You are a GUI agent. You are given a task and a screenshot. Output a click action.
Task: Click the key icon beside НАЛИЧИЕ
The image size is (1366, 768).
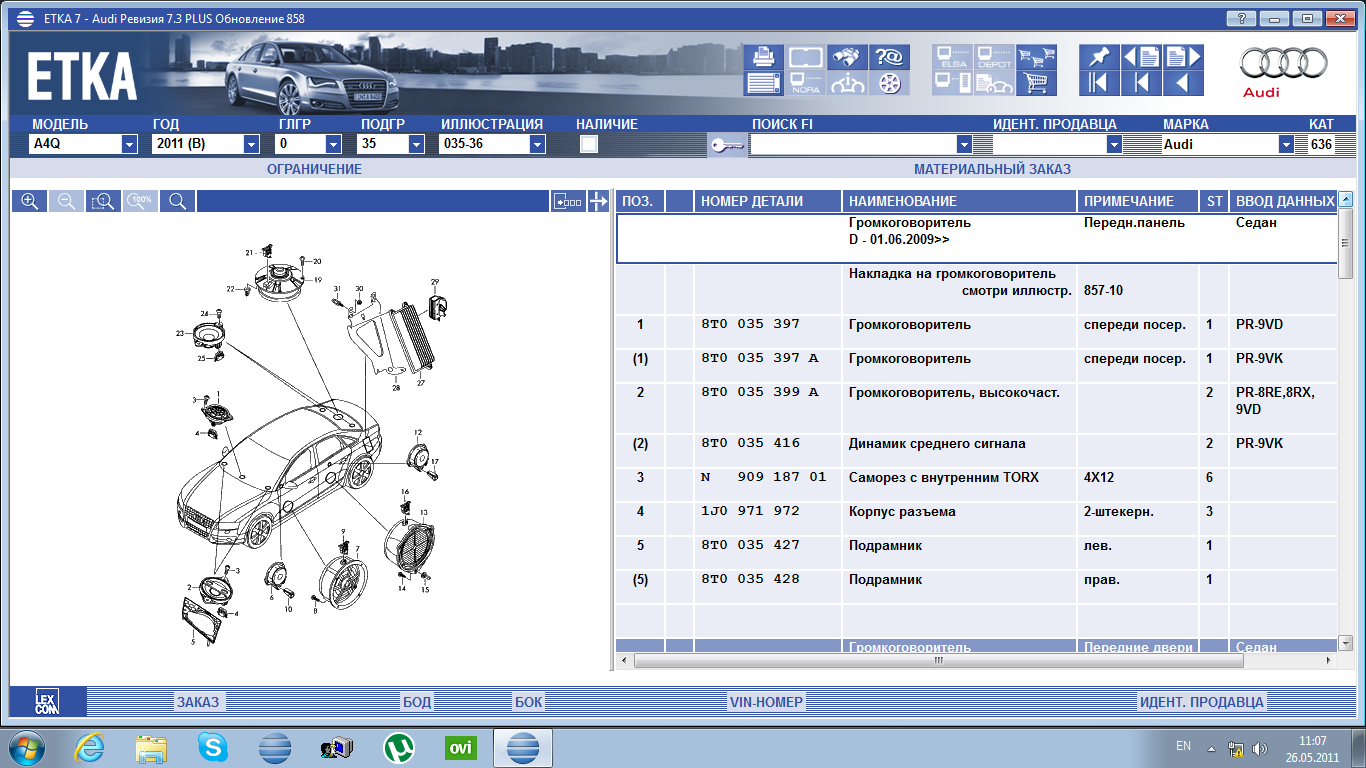pos(726,145)
